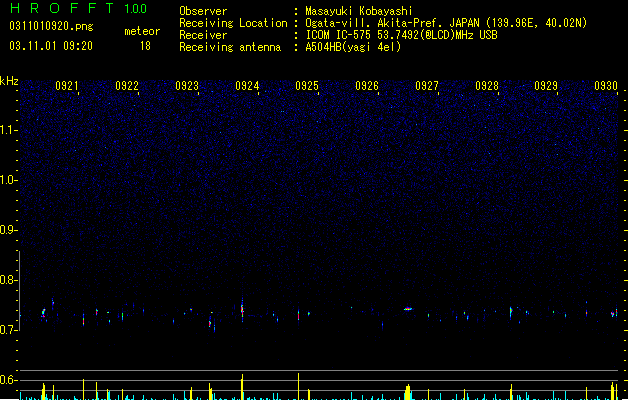
Task: Click the bright meteor echo before 0927
Action: pos(408,309)
